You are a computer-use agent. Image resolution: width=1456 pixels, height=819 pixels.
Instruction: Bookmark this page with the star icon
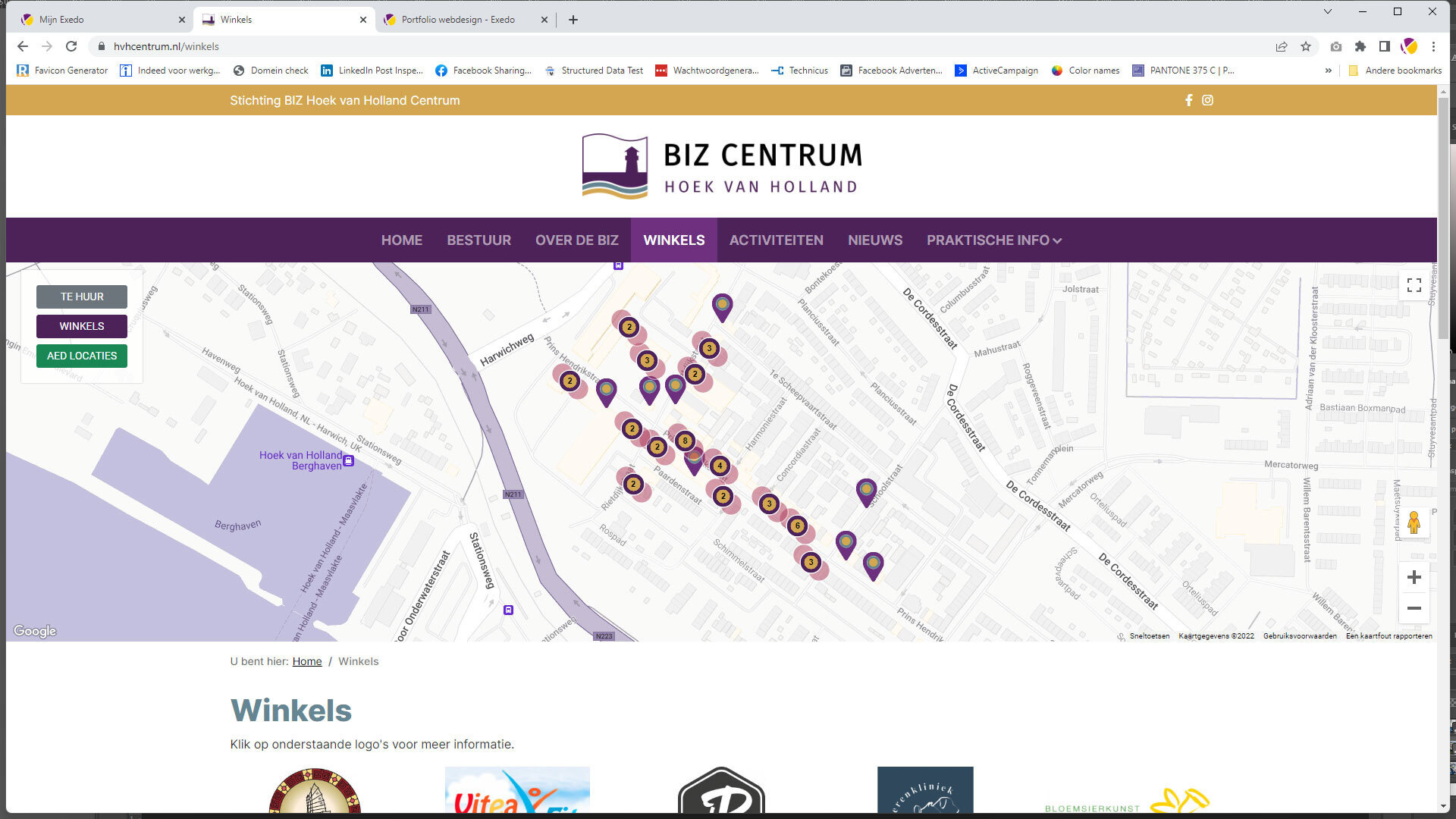click(x=1306, y=46)
